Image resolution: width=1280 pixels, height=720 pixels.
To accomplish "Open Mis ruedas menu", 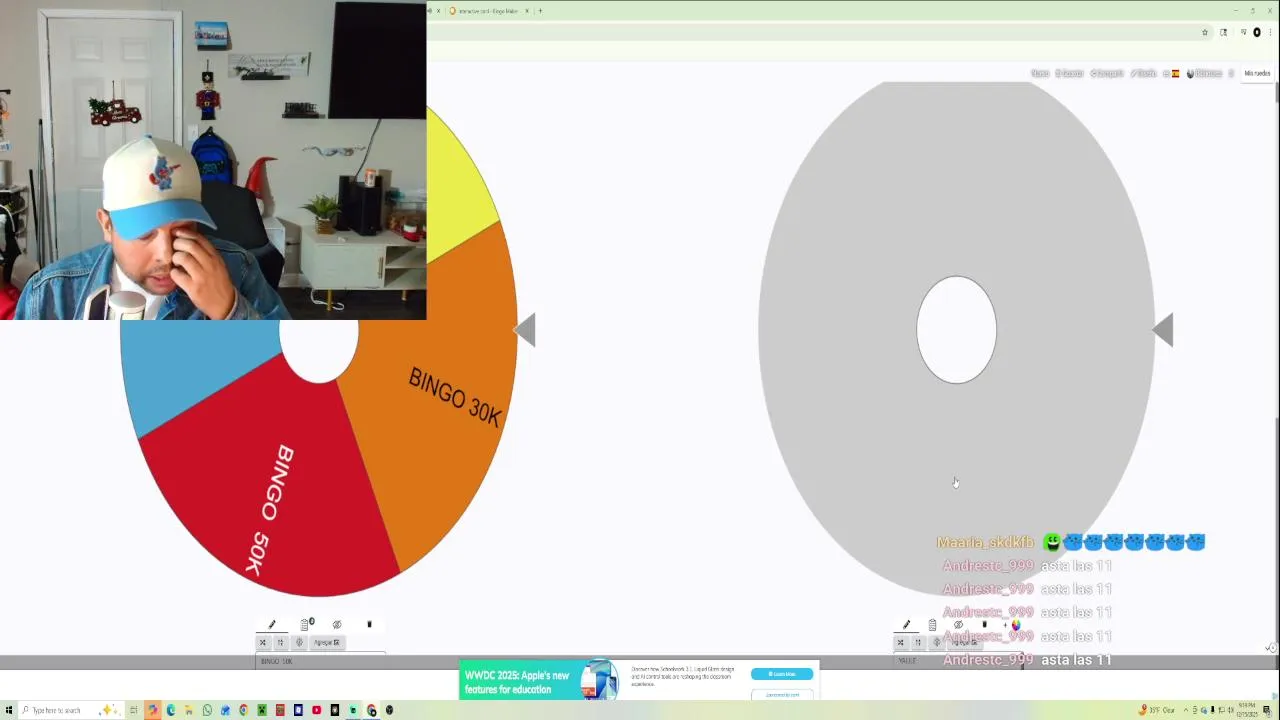I will (1257, 73).
